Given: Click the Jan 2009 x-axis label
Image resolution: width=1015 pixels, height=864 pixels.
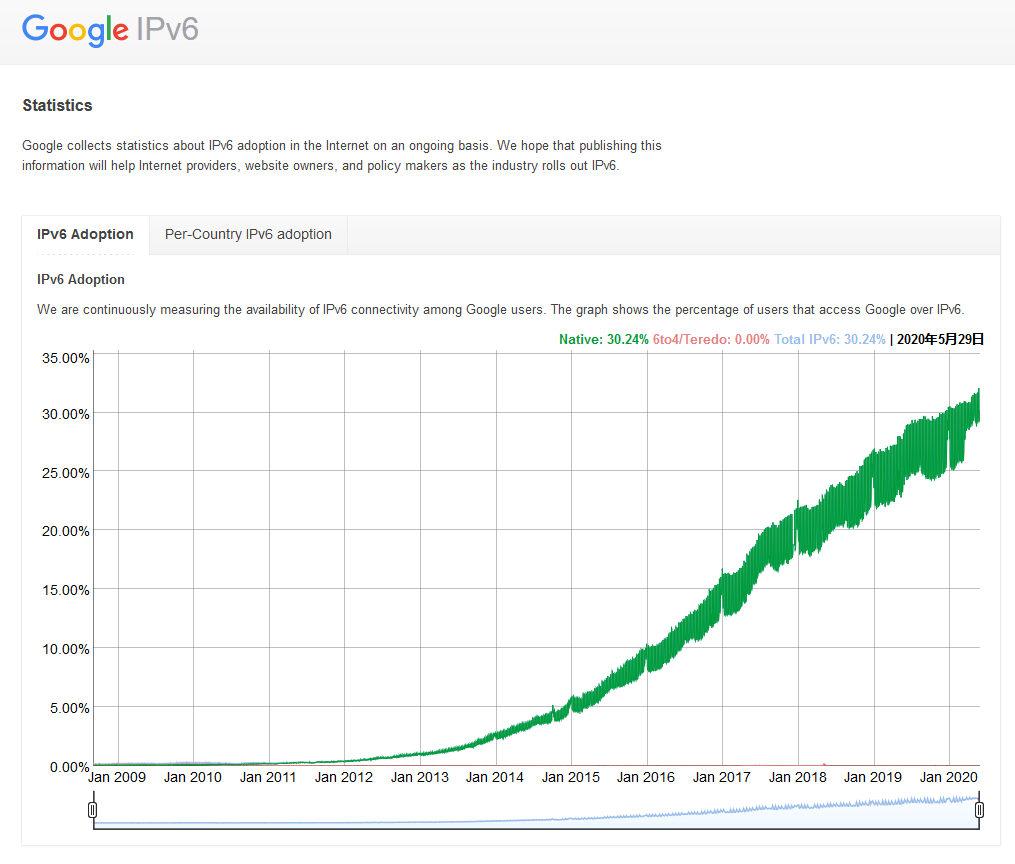Looking at the screenshot, I should 117,777.
